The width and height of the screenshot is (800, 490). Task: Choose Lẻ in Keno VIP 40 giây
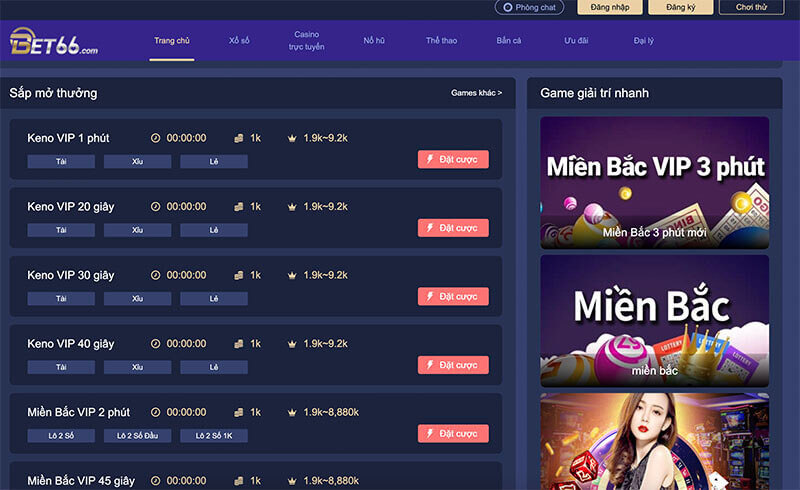(214, 367)
